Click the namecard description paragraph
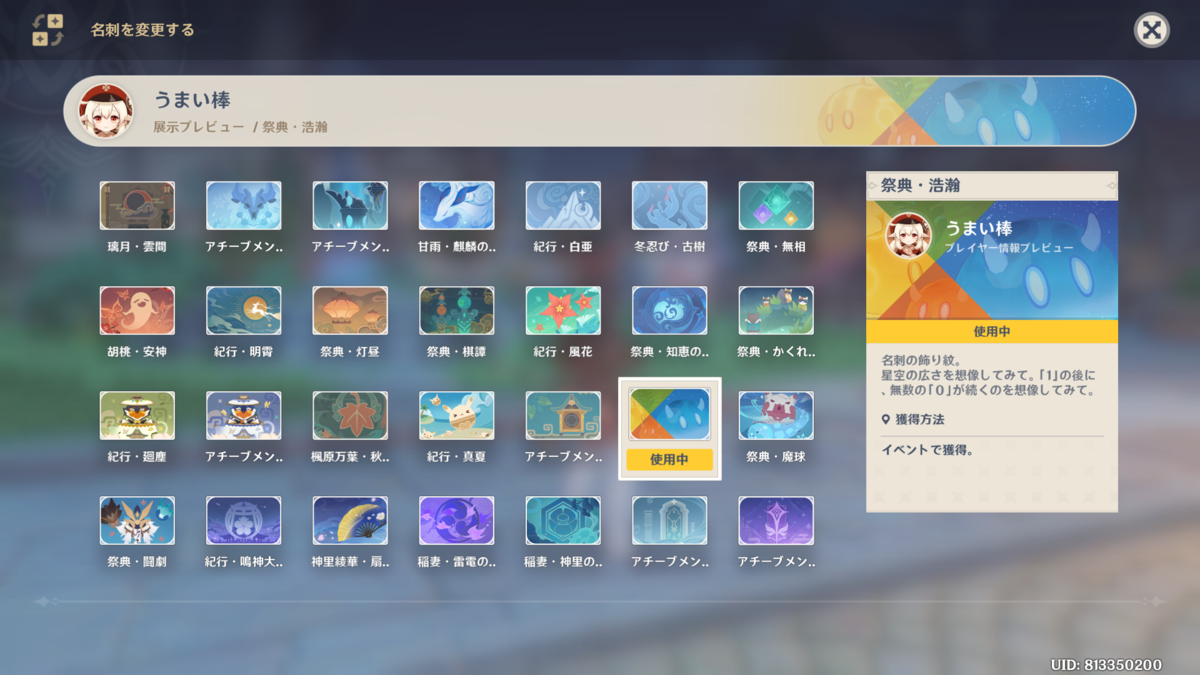This screenshot has height=675, width=1200. click(989, 375)
